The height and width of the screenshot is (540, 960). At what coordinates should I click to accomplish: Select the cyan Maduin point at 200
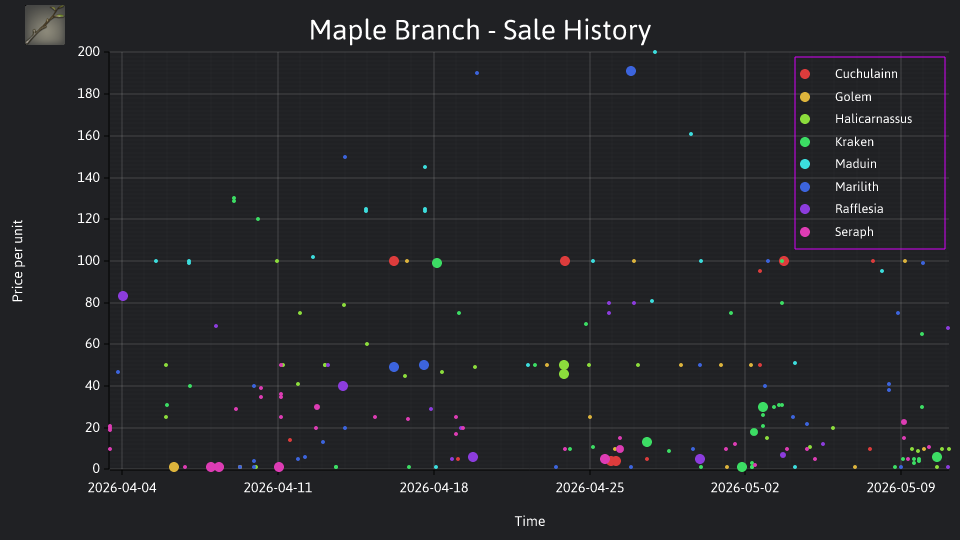click(x=655, y=52)
